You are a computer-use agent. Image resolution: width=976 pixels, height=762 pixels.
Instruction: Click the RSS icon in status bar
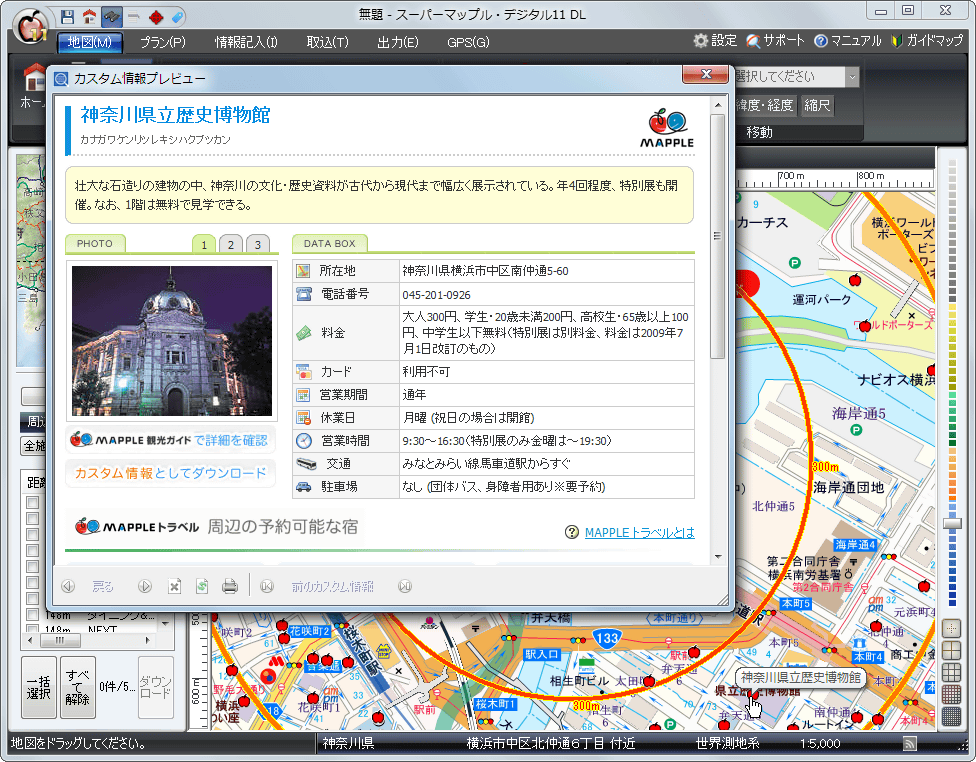click(910, 743)
